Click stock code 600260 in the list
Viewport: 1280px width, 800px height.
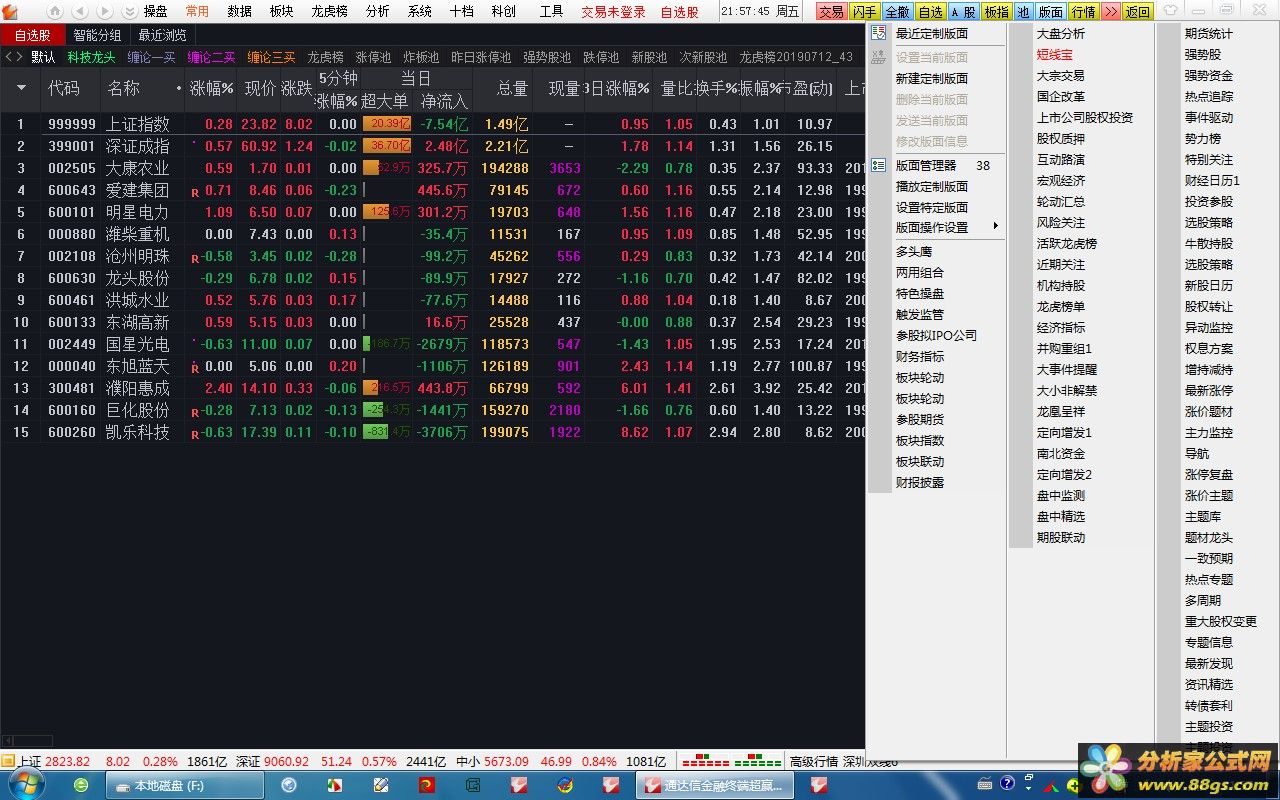click(72, 432)
